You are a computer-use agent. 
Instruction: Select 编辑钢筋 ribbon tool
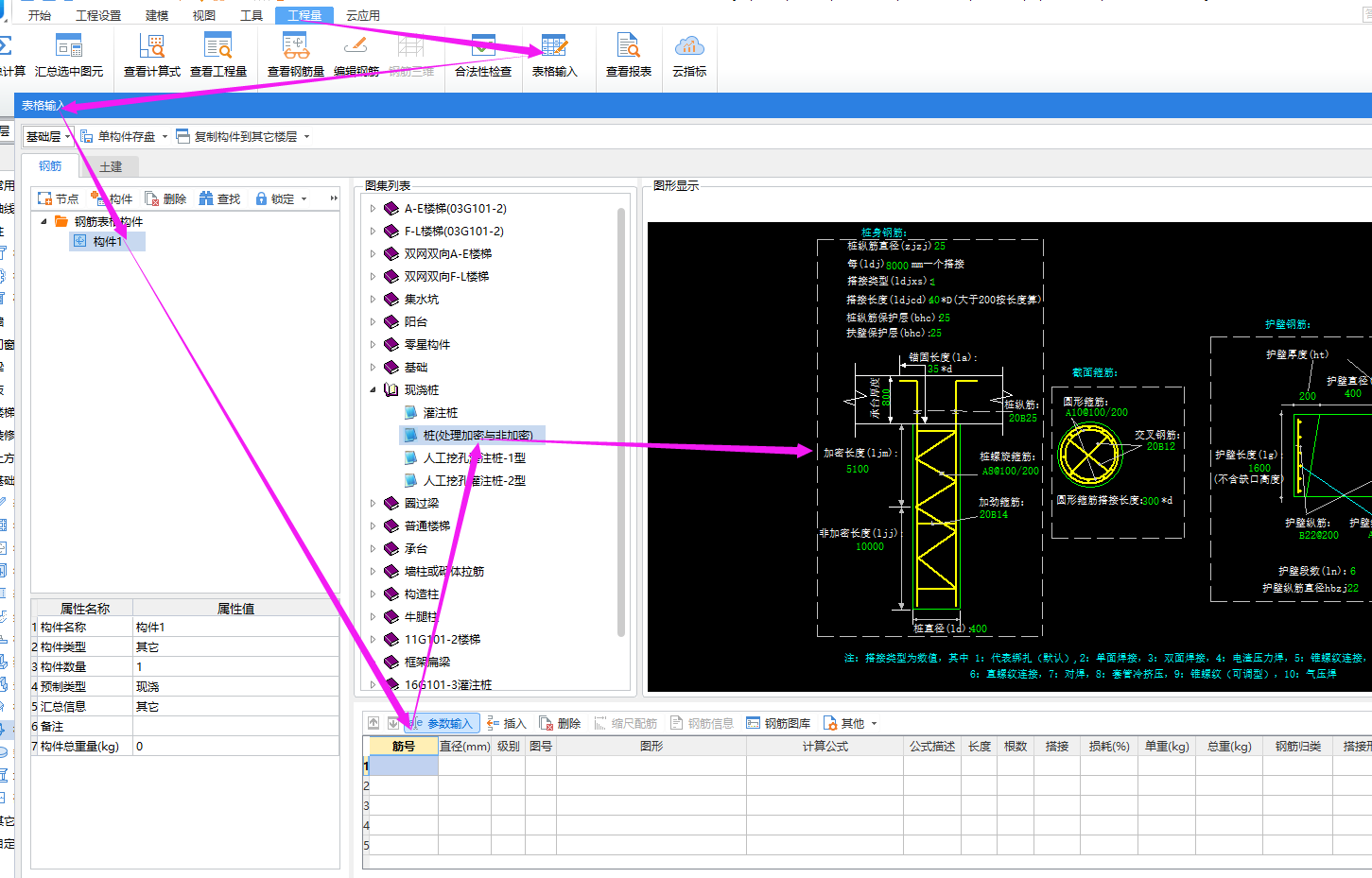[356, 57]
